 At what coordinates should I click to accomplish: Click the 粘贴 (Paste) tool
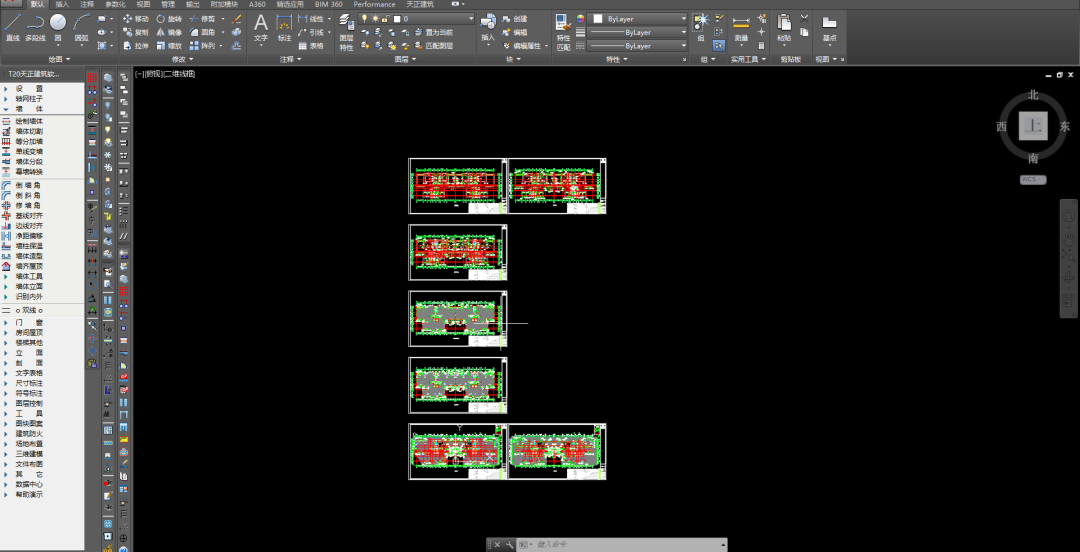(784, 28)
